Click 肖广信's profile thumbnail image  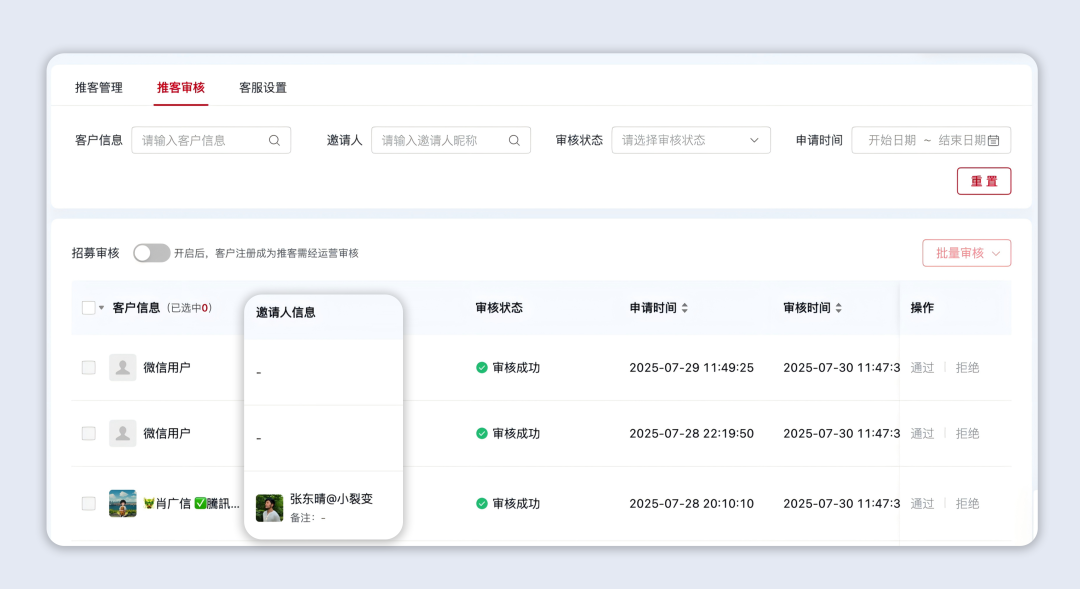(122, 503)
